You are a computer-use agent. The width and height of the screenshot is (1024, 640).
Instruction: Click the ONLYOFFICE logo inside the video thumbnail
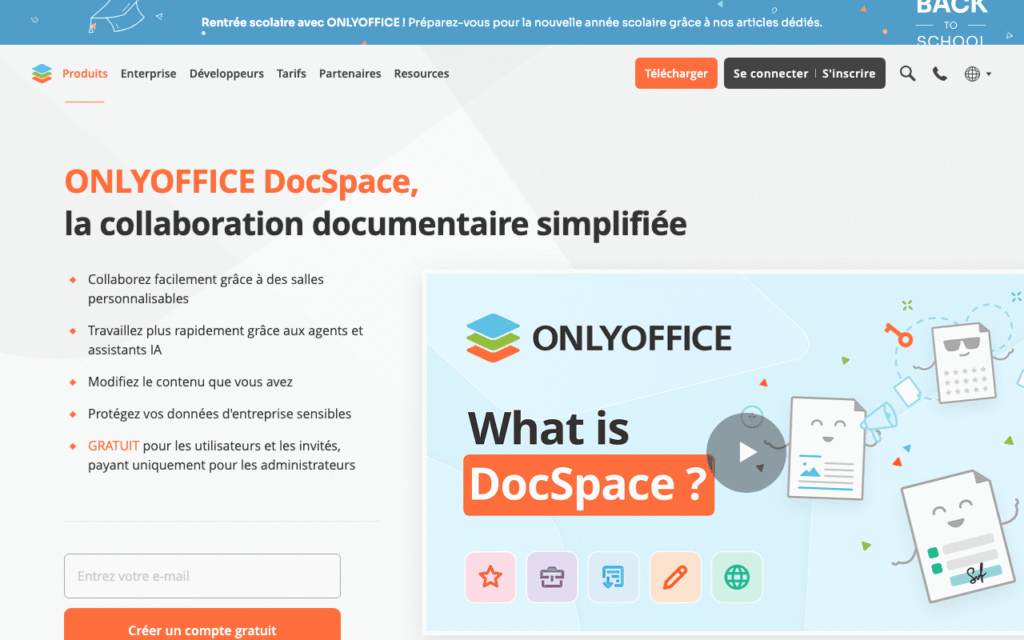pos(599,338)
